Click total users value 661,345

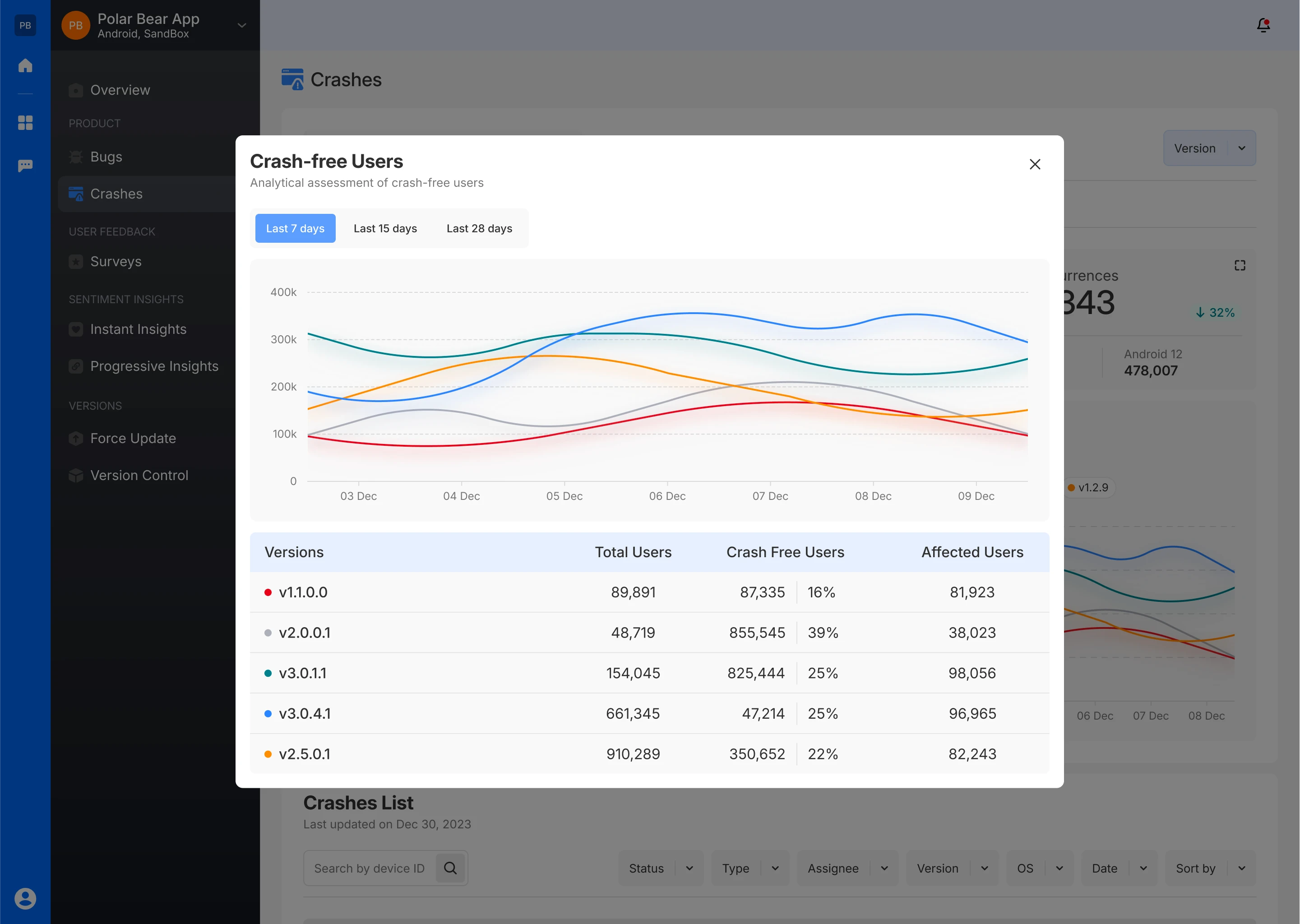pos(633,713)
